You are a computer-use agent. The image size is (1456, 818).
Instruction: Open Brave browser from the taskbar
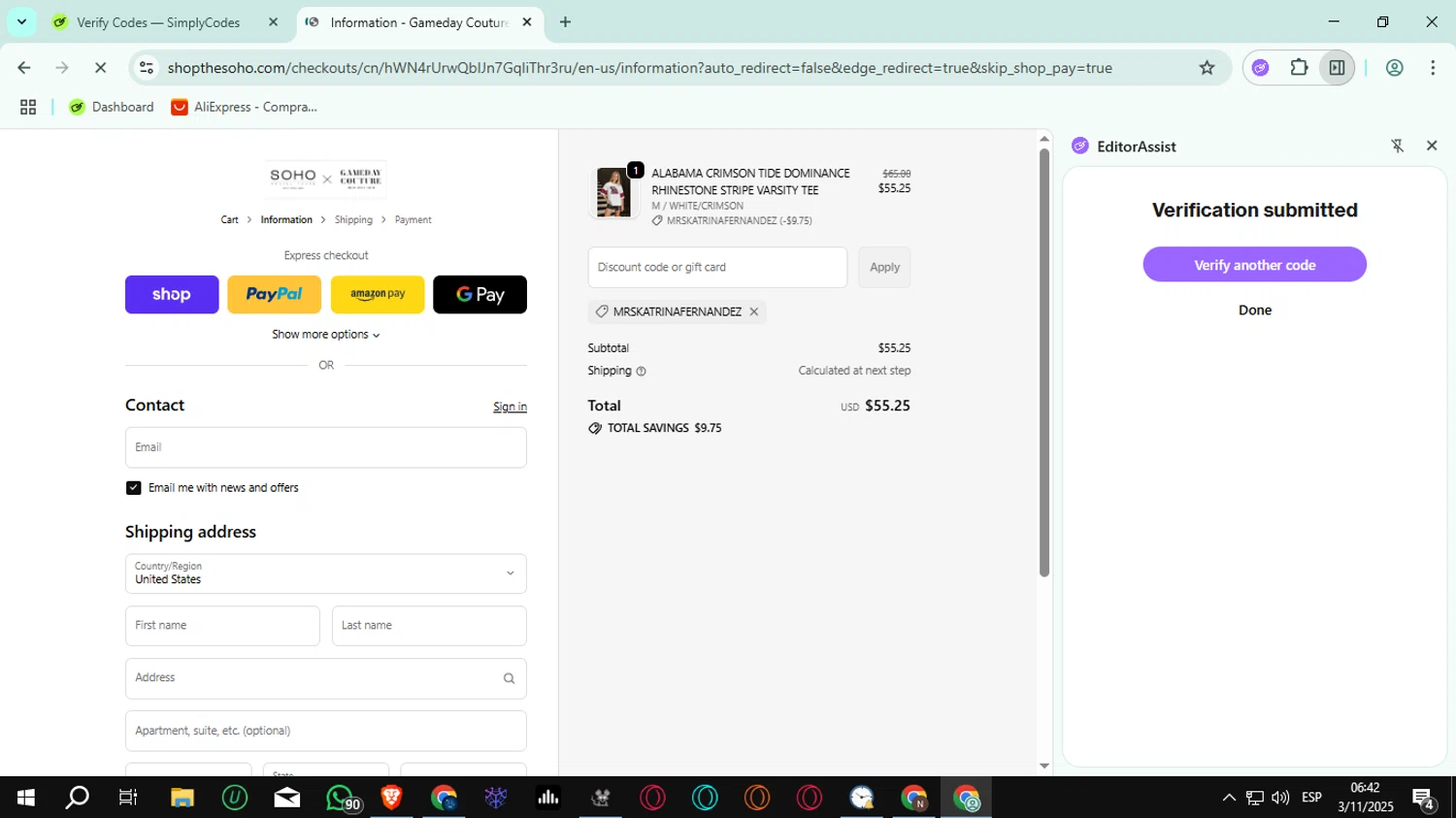coord(392,798)
